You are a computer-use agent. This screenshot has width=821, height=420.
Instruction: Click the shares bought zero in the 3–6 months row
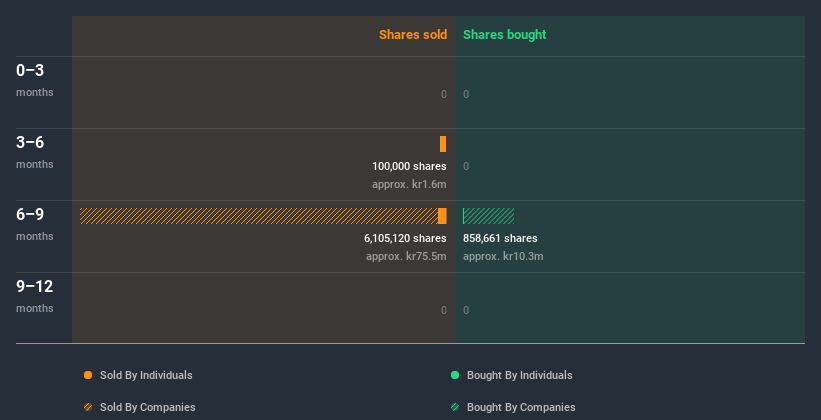(466, 167)
